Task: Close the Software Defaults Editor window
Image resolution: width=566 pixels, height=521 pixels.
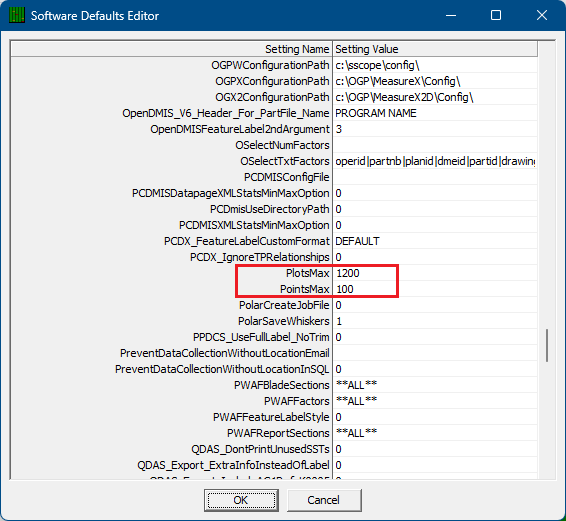Action: click(x=541, y=16)
